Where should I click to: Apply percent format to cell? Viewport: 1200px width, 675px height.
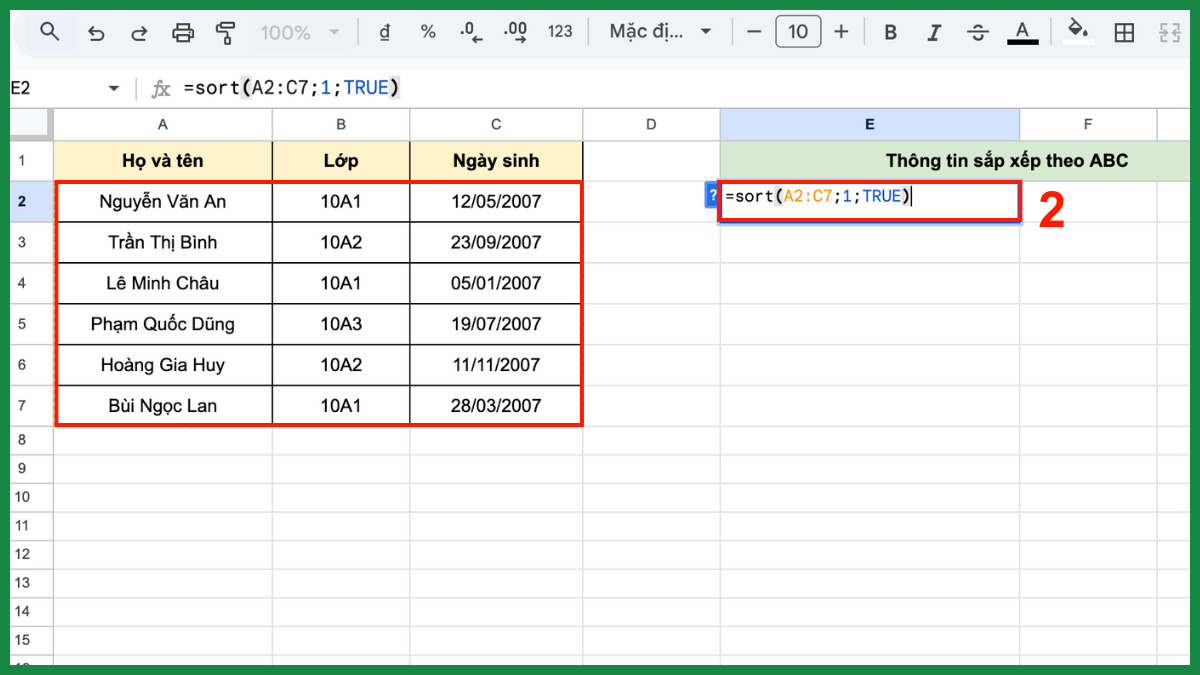(428, 32)
